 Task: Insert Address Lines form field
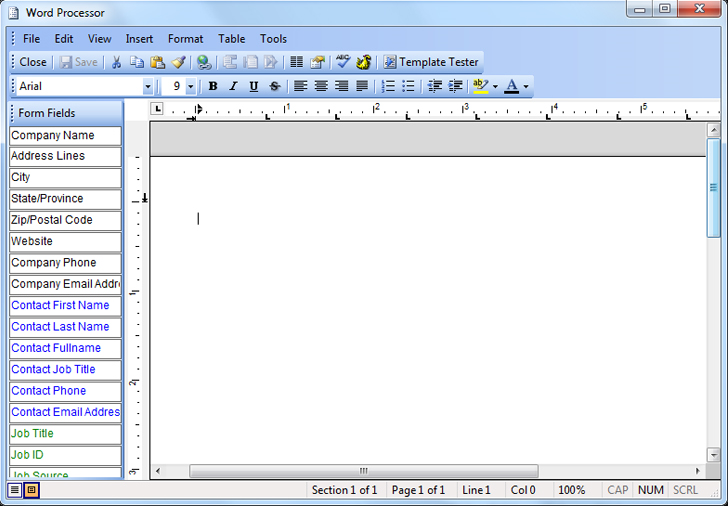click(x=65, y=156)
